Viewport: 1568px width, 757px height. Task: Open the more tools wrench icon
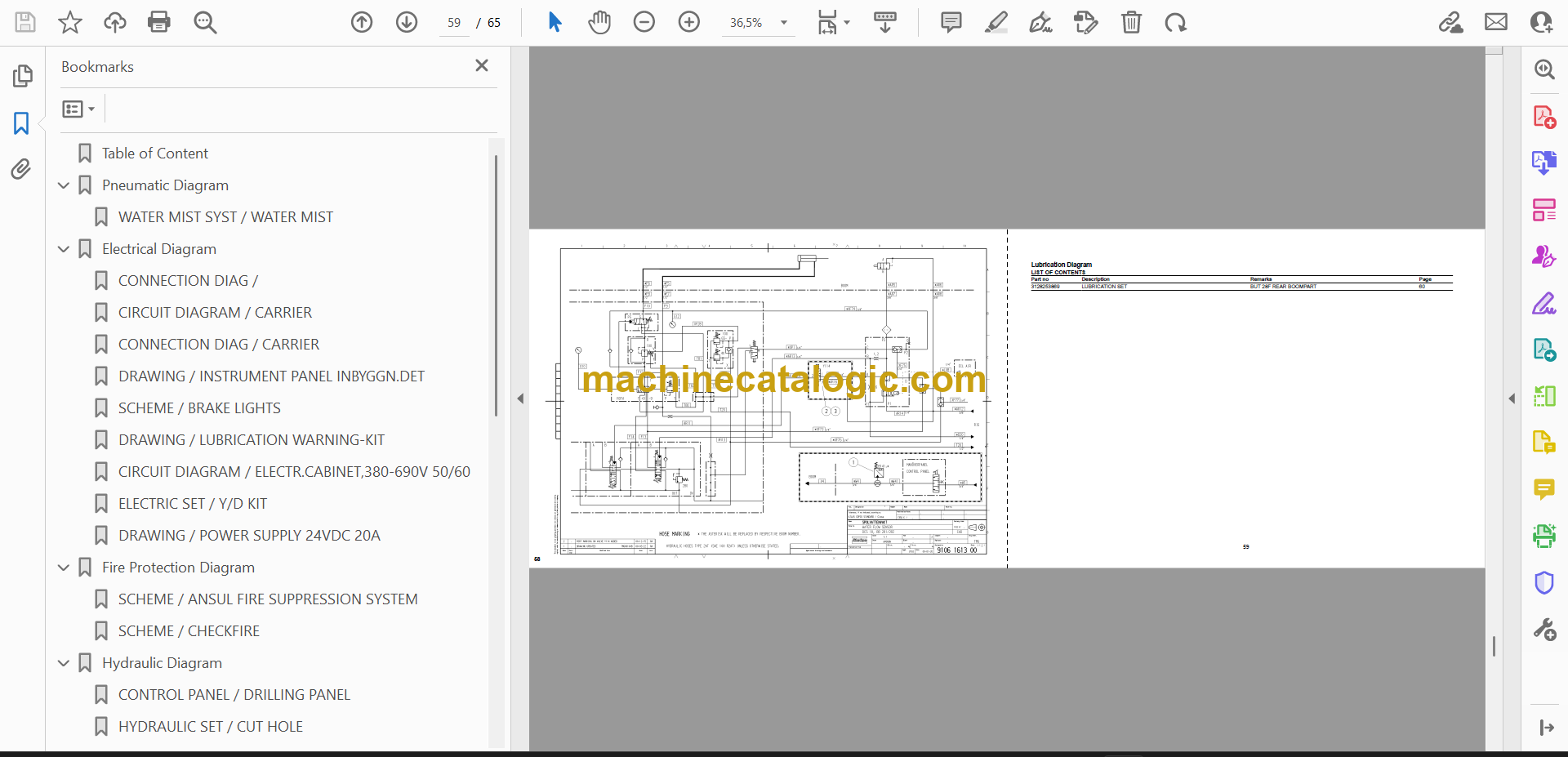pos(1543,630)
